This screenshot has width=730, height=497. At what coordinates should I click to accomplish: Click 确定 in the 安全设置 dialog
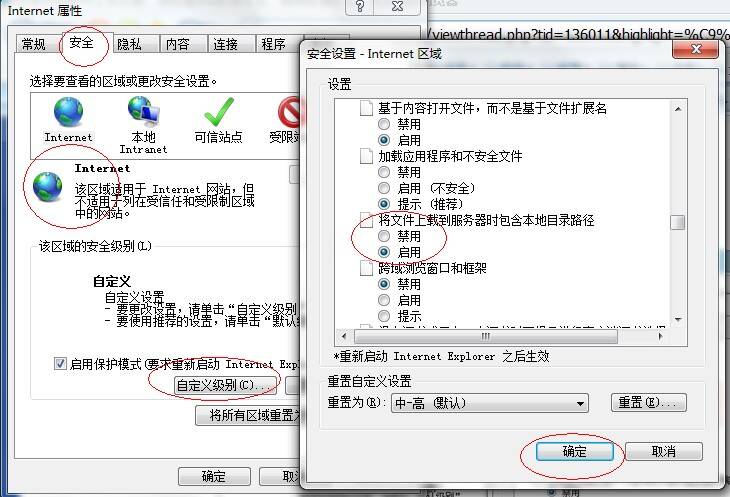[575, 451]
